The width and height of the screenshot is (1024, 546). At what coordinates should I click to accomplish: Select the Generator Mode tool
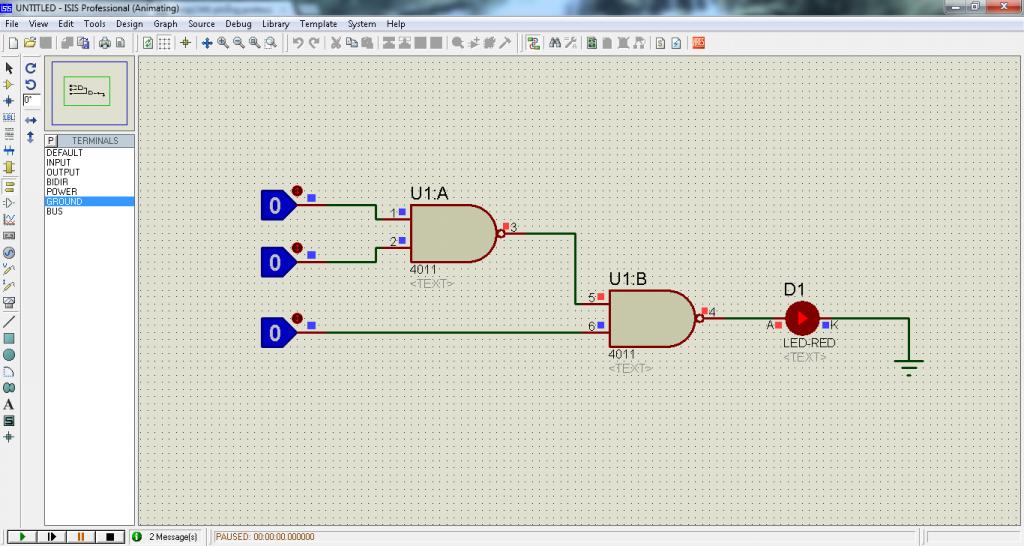8,253
